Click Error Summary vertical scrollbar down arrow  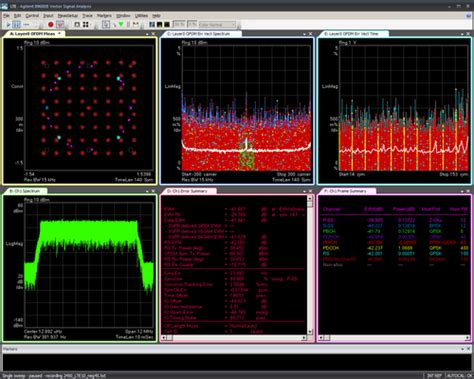pos(310,332)
